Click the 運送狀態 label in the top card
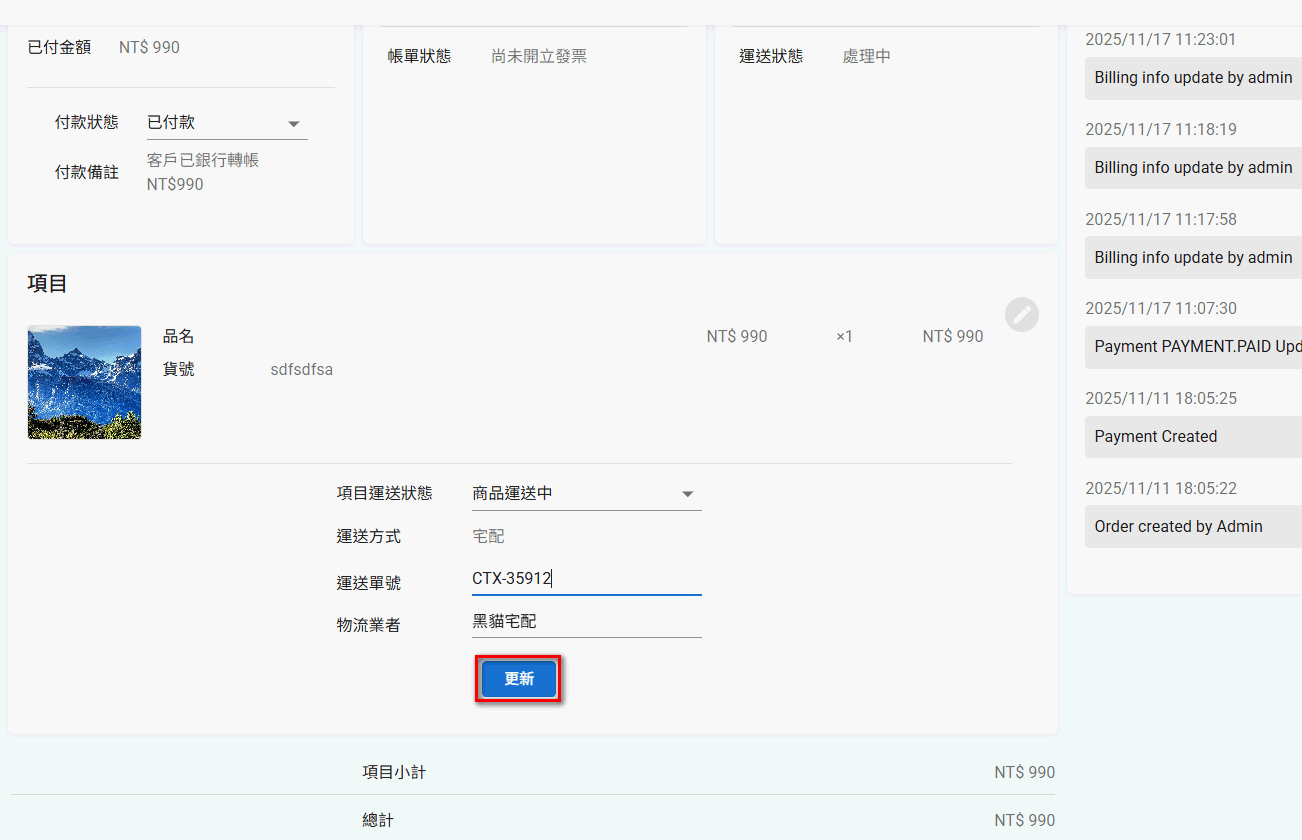1302x840 pixels. [x=771, y=57]
